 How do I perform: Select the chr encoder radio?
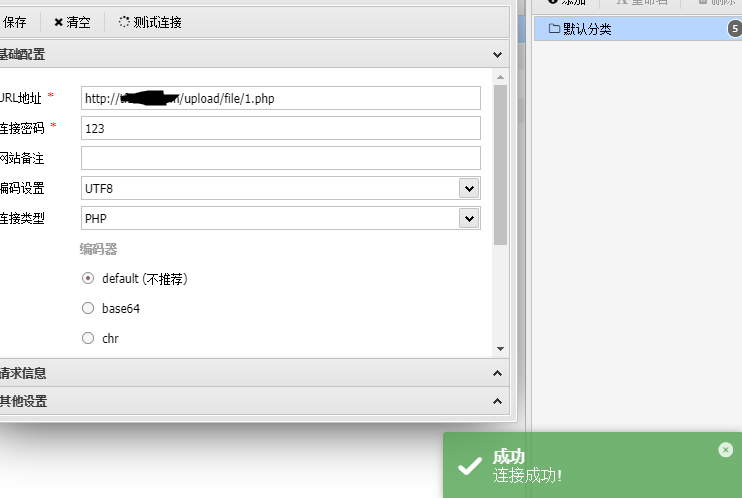88,338
